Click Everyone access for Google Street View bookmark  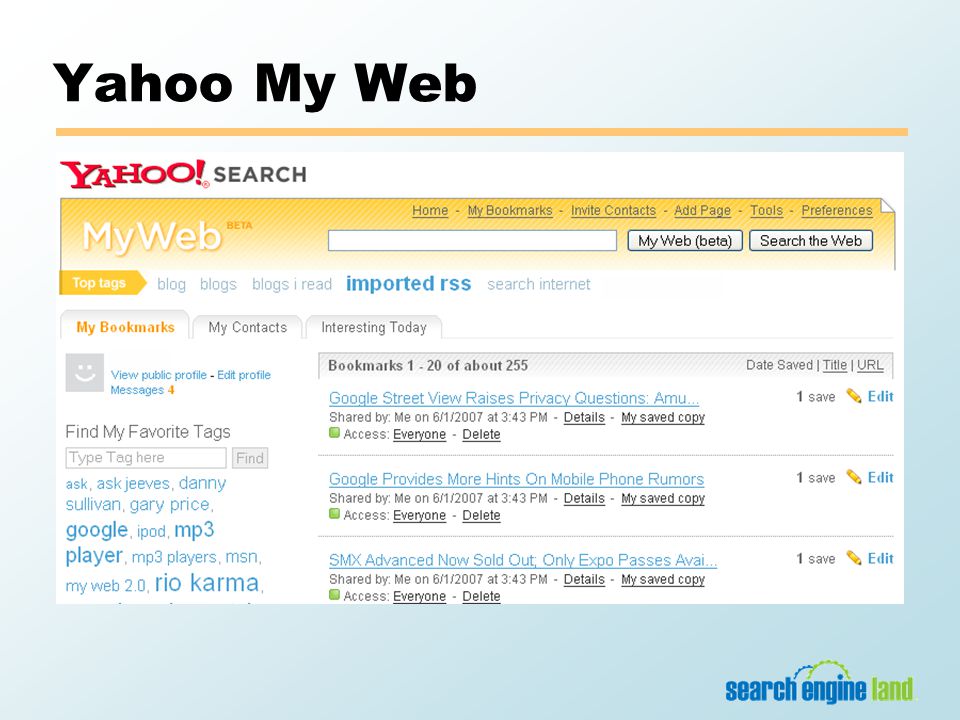(x=419, y=434)
